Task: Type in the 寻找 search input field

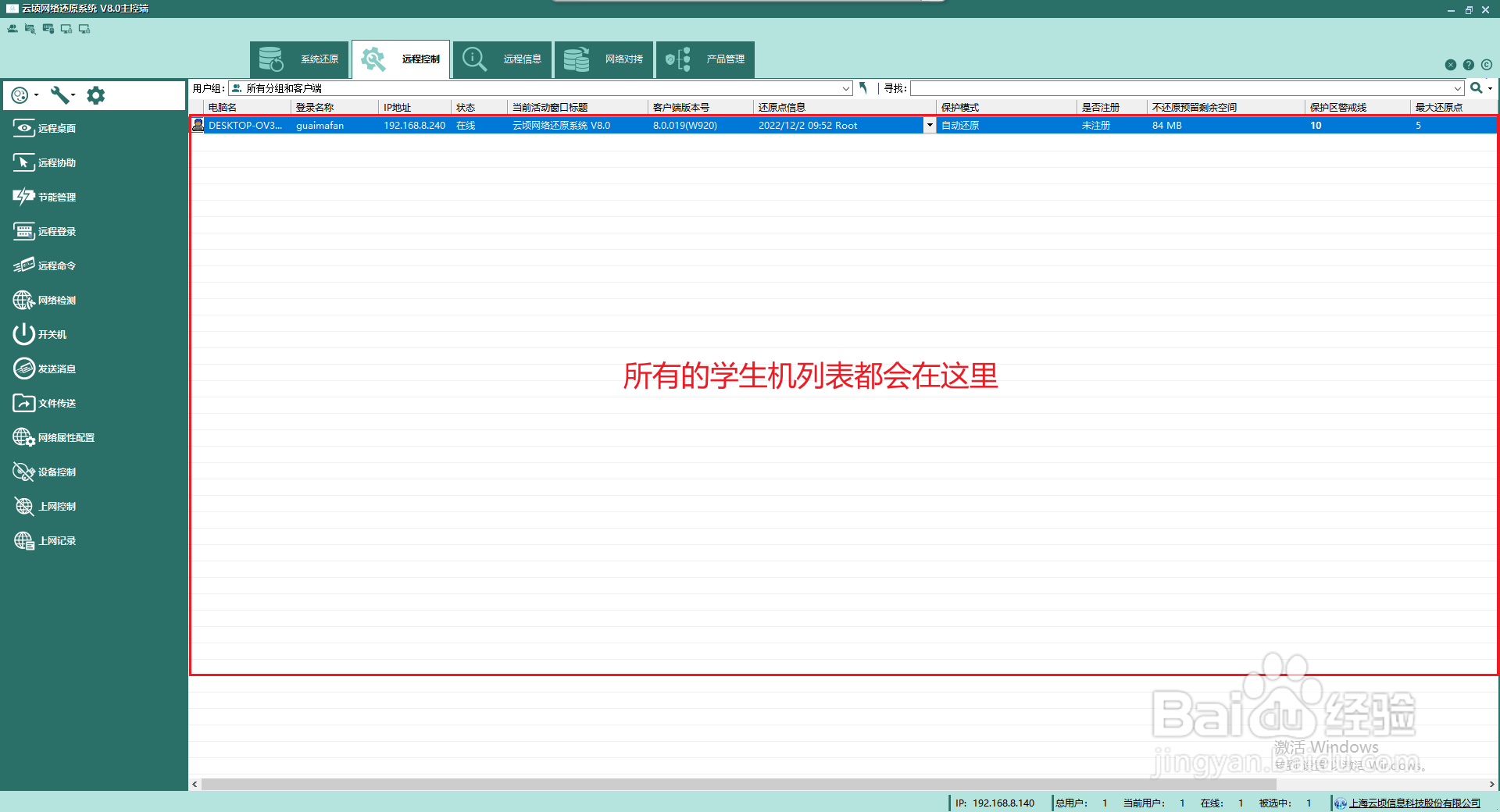Action: (x=1187, y=88)
